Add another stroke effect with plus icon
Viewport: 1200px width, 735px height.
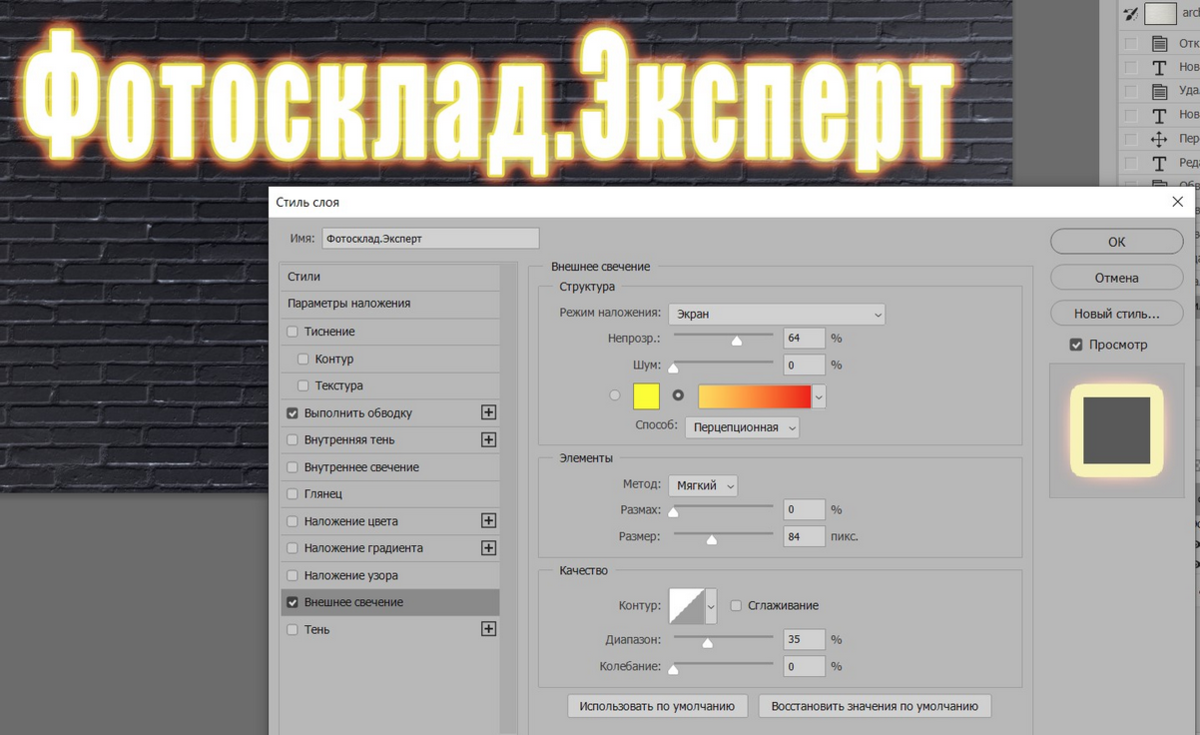click(488, 412)
